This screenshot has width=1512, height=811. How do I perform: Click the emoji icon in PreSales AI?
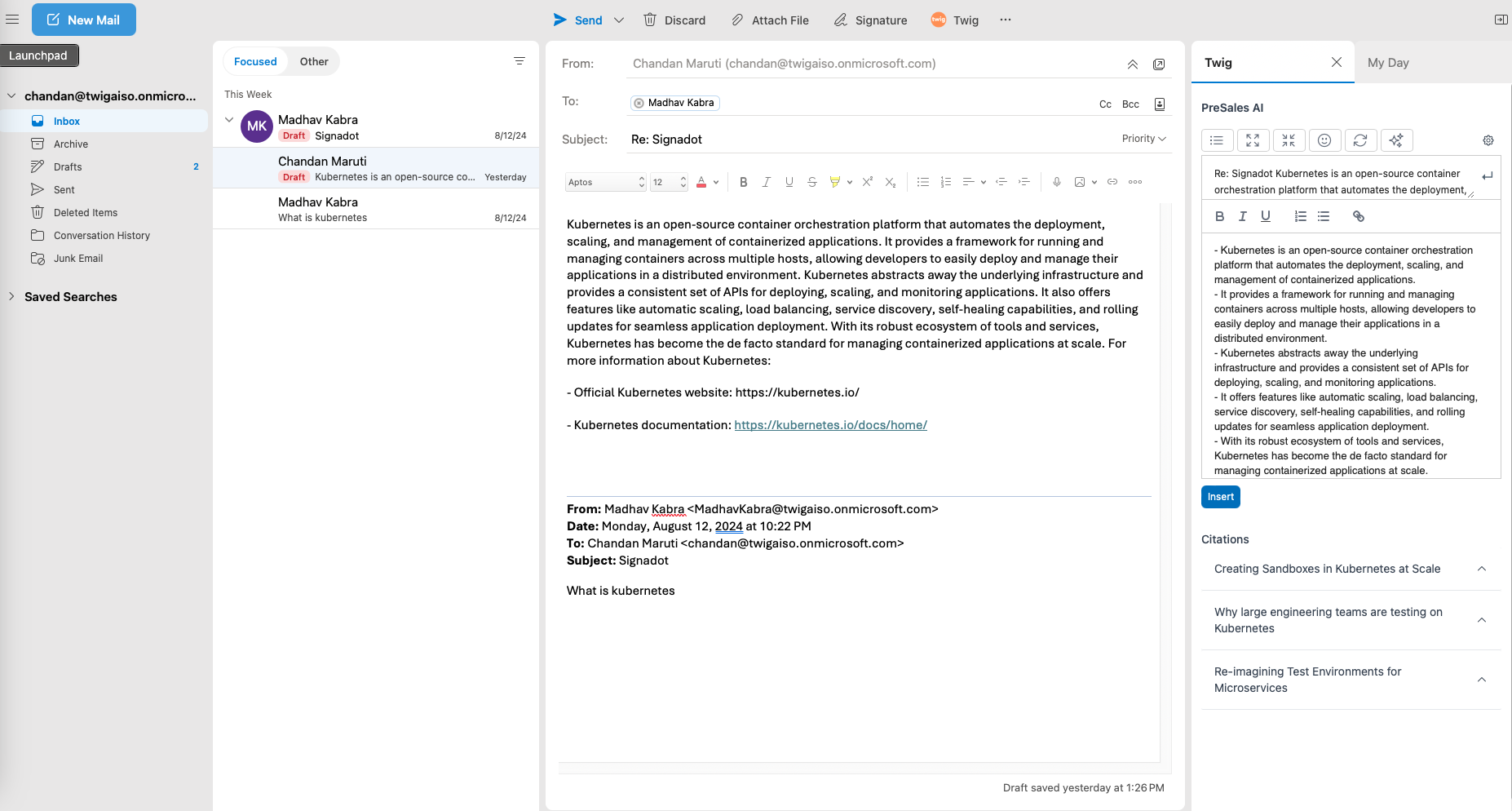pos(1324,140)
